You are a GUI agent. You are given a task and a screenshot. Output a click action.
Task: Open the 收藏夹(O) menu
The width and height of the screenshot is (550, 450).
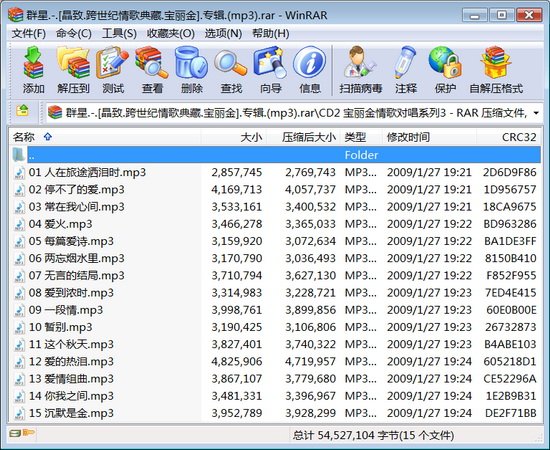click(x=171, y=34)
